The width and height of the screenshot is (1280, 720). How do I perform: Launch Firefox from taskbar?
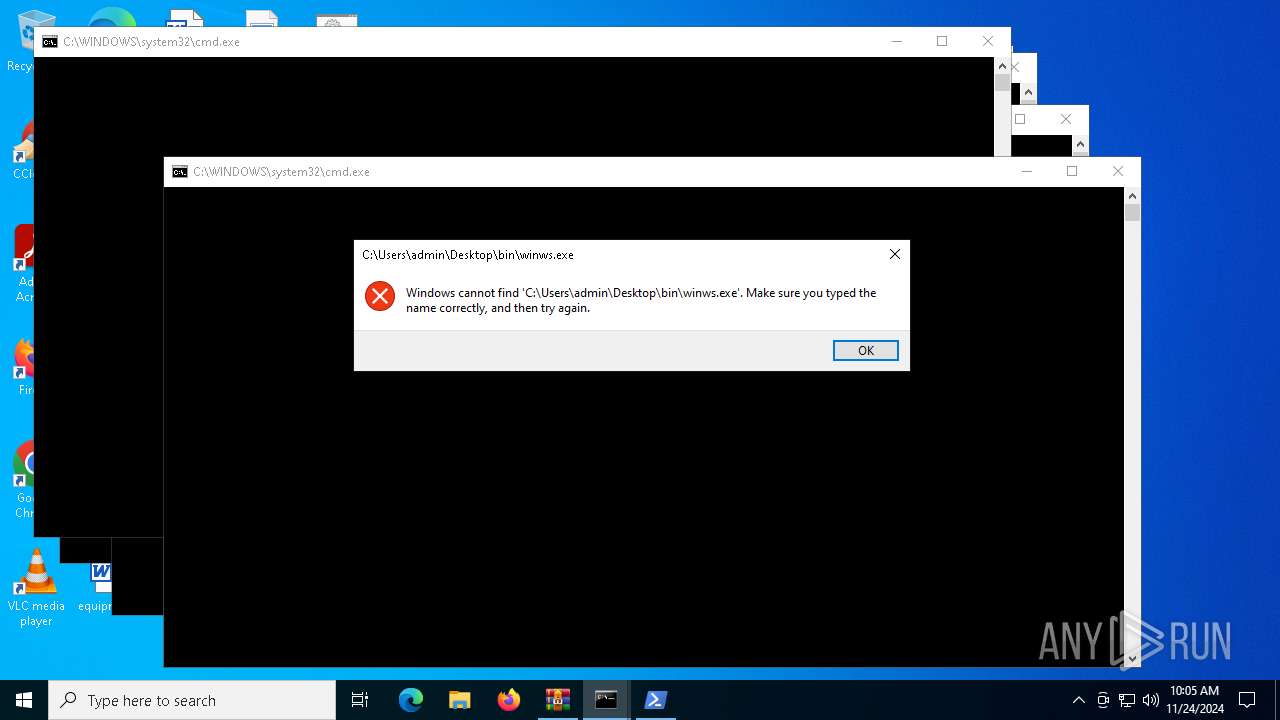(x=508, y=700)
